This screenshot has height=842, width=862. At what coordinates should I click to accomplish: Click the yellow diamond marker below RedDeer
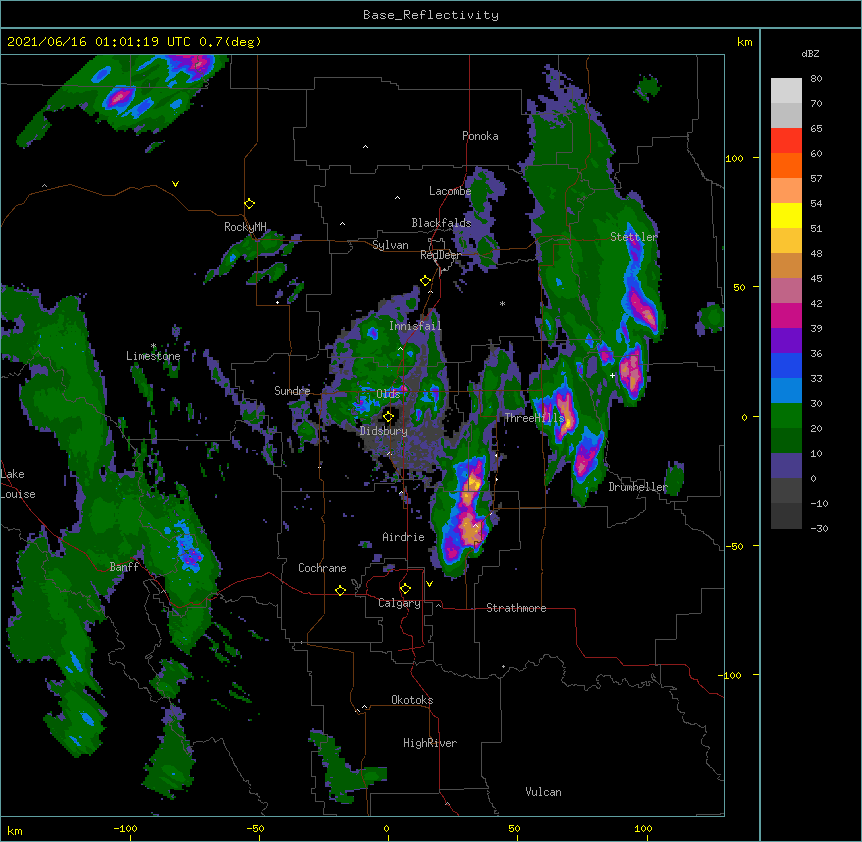pyautogui.click(x=425, y=281)
